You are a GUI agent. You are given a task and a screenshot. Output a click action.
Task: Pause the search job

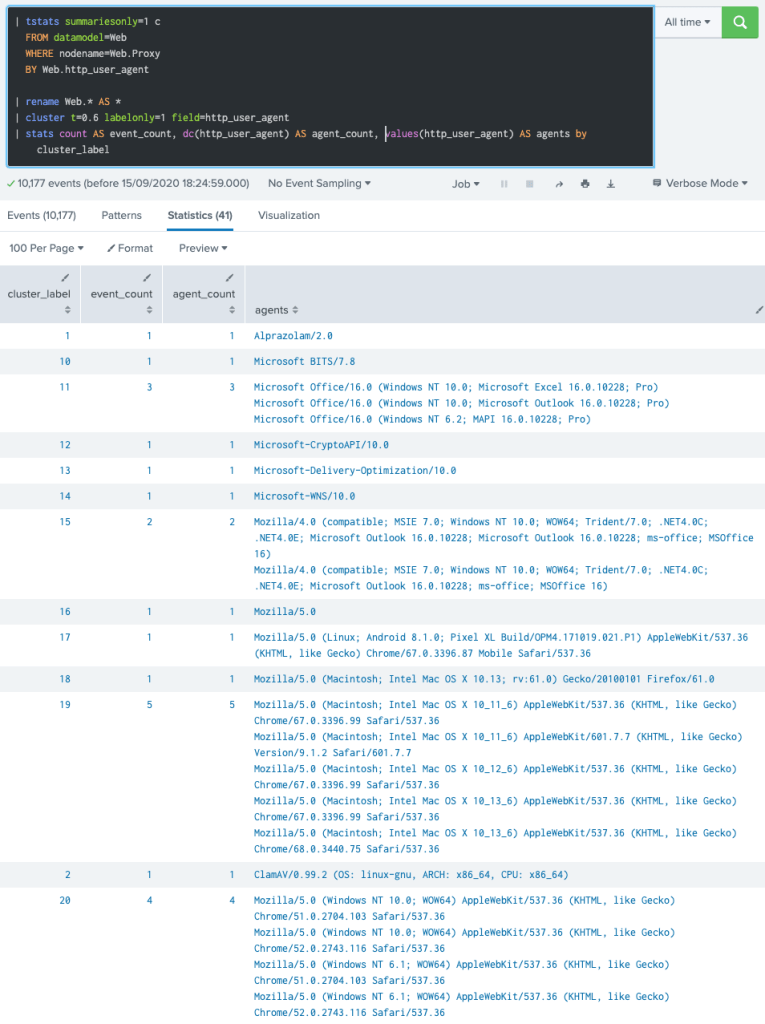pos(504,184)
